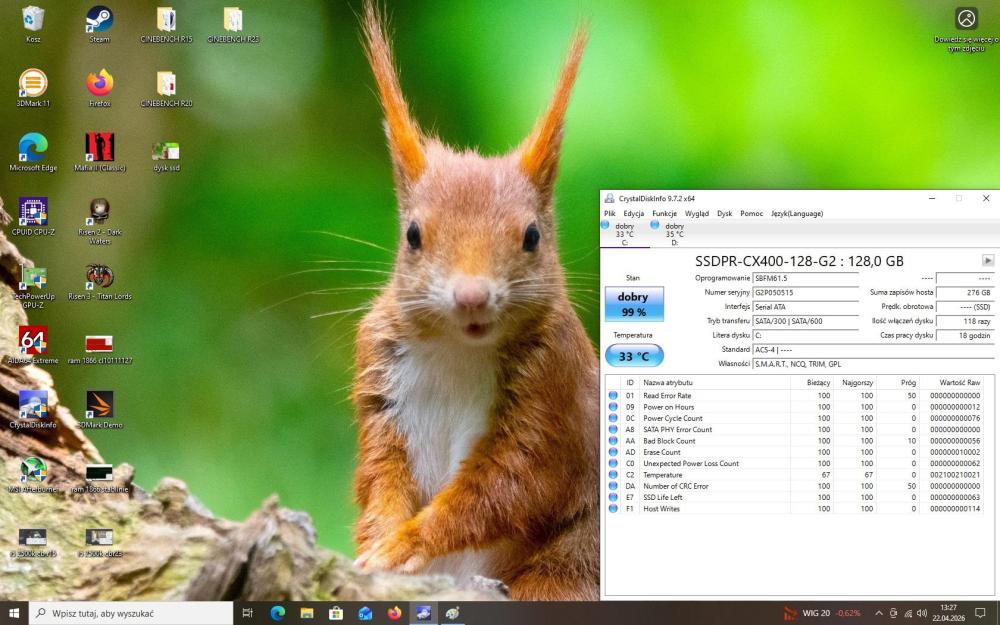Click the 18 godzin power-on hours field
This screenshot has width=1000, height=625.
[x=965, y=335]
